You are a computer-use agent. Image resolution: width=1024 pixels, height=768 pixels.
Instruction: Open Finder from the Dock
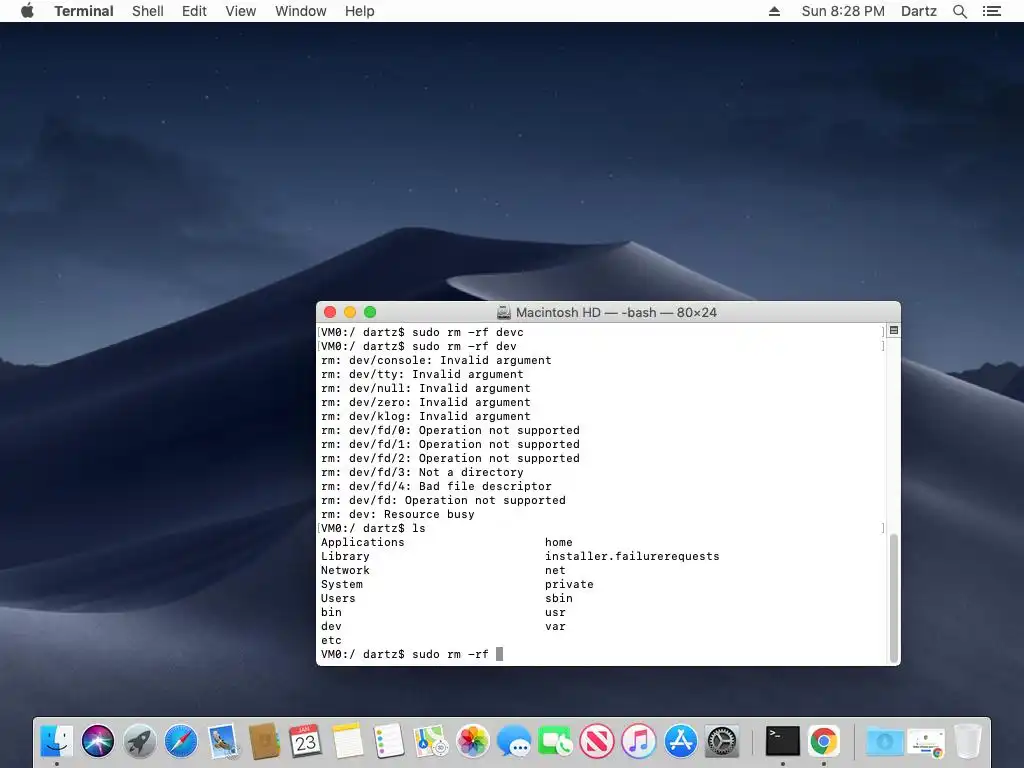click(57, 741)
